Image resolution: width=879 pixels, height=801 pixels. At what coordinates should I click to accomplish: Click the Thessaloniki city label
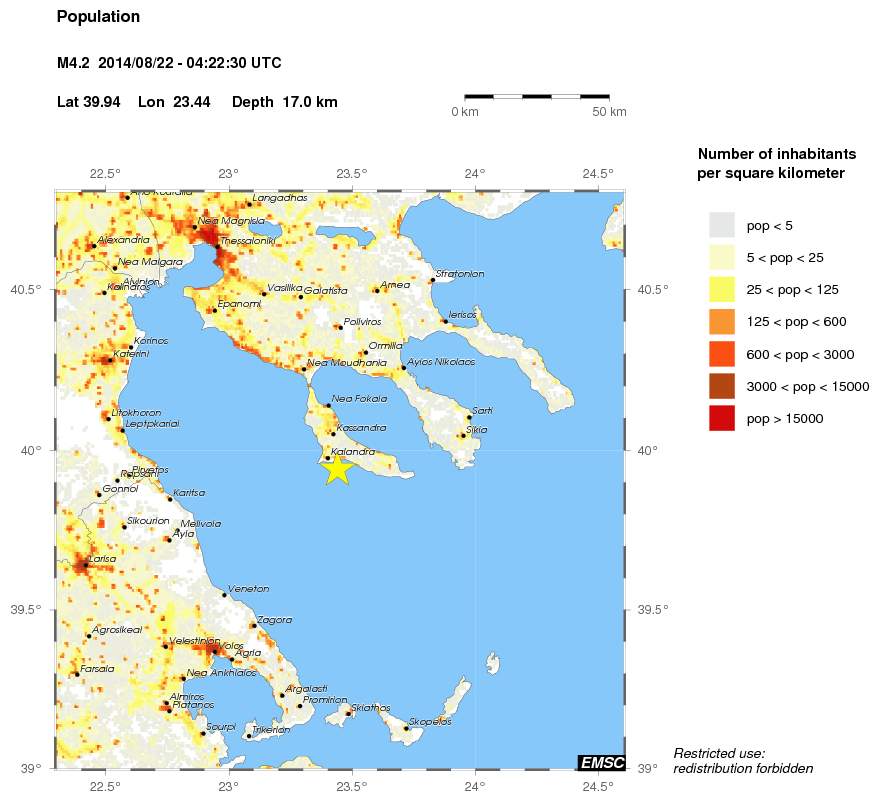[x=248, y=241]
